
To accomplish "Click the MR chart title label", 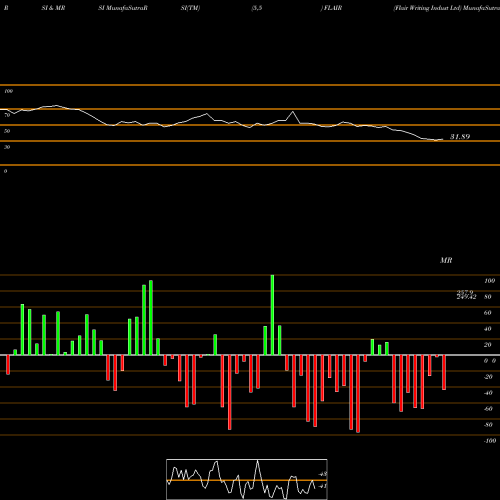I will 446,260.
